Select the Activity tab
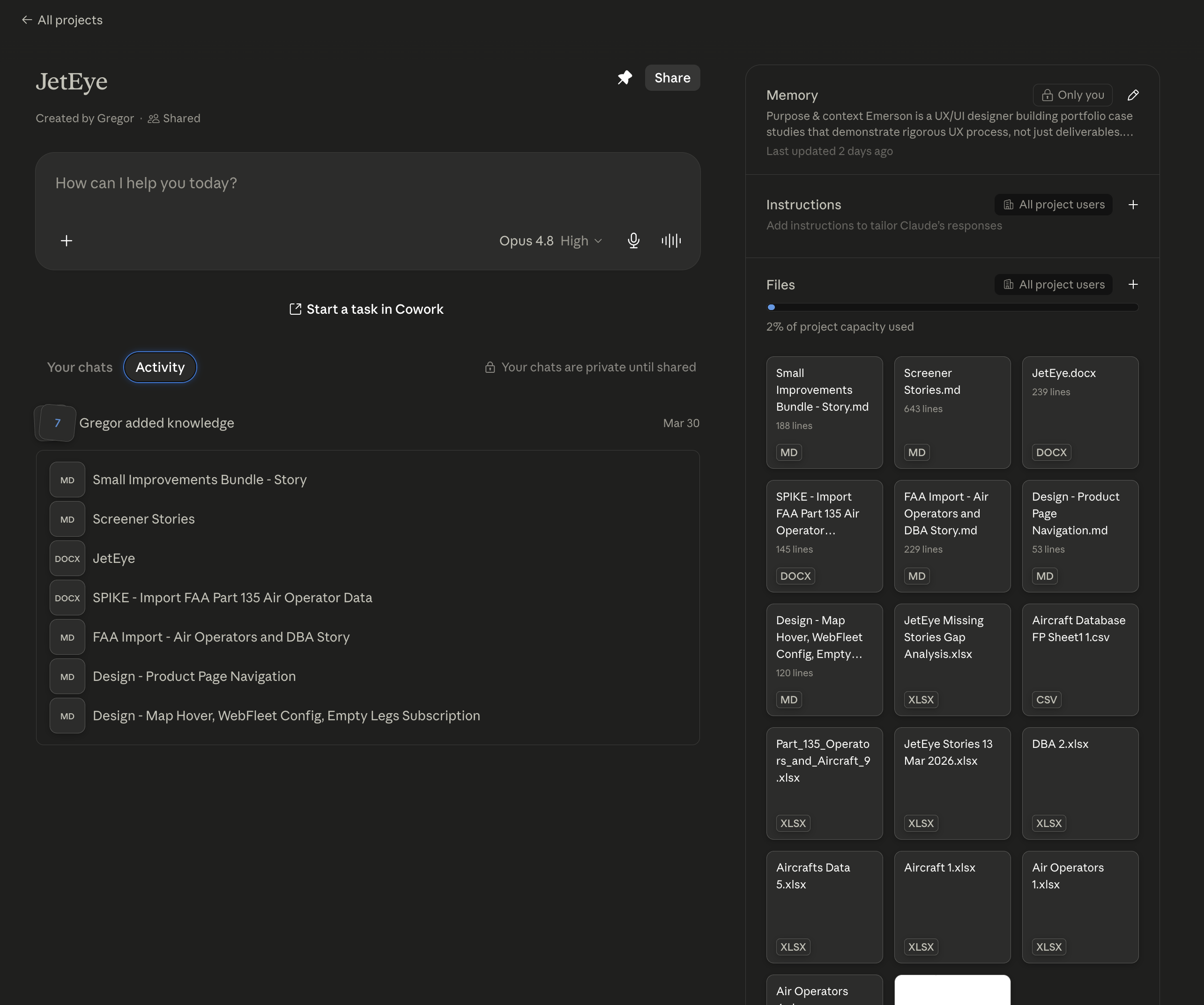Screen dimensions: 1204x1005 160,367
